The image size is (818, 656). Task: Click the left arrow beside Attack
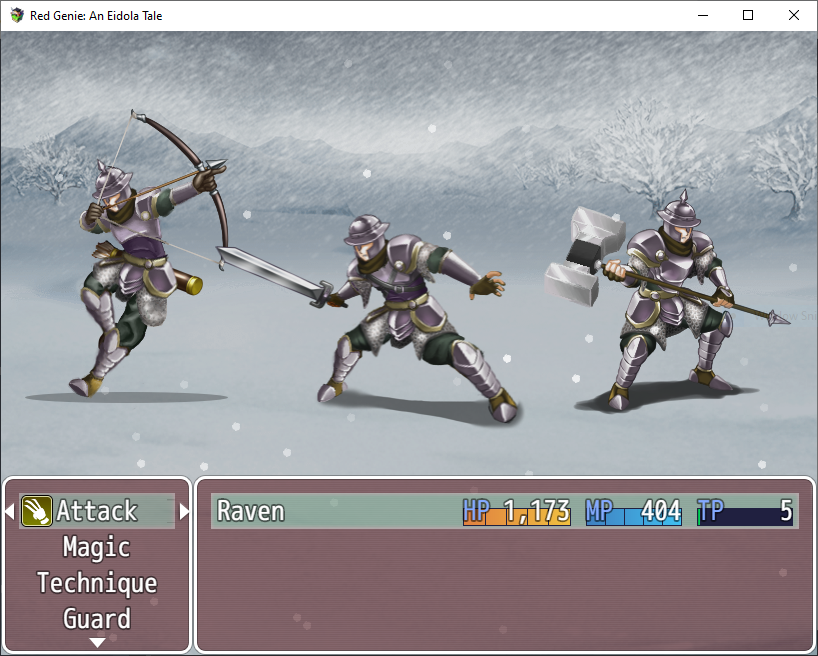point(9,511)
